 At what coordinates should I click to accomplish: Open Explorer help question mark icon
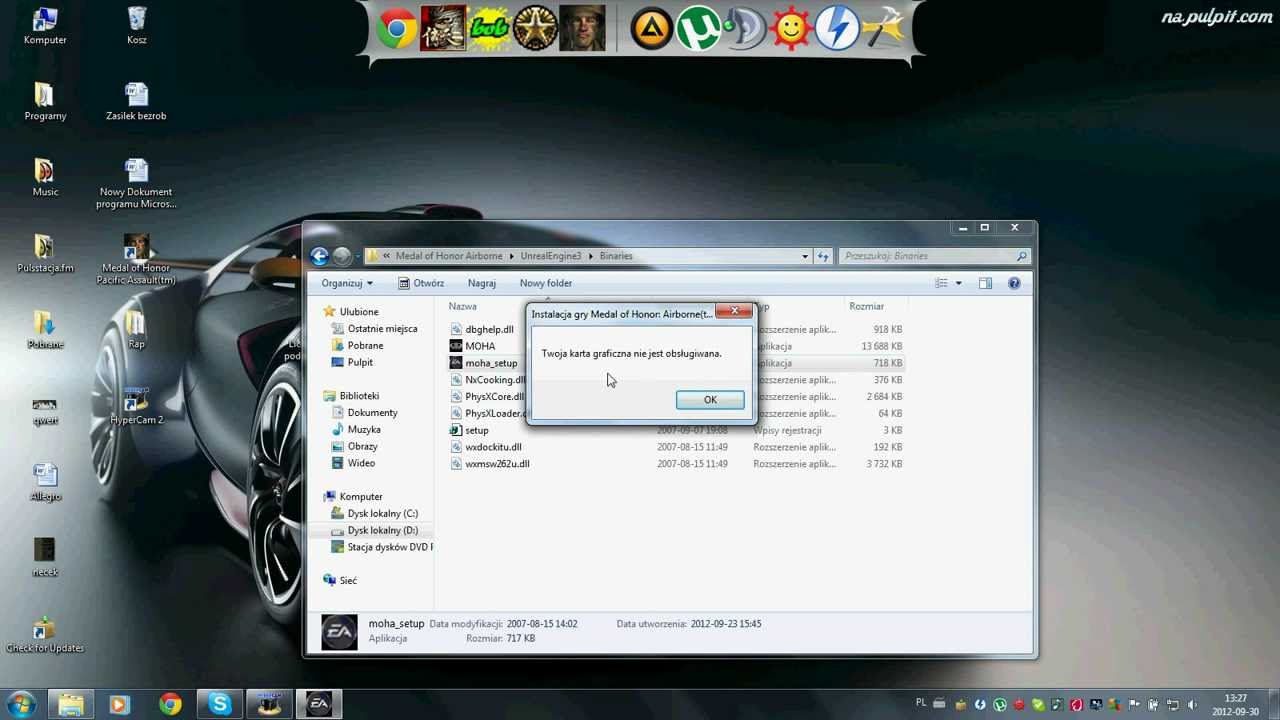click(x=1014, y=283)
